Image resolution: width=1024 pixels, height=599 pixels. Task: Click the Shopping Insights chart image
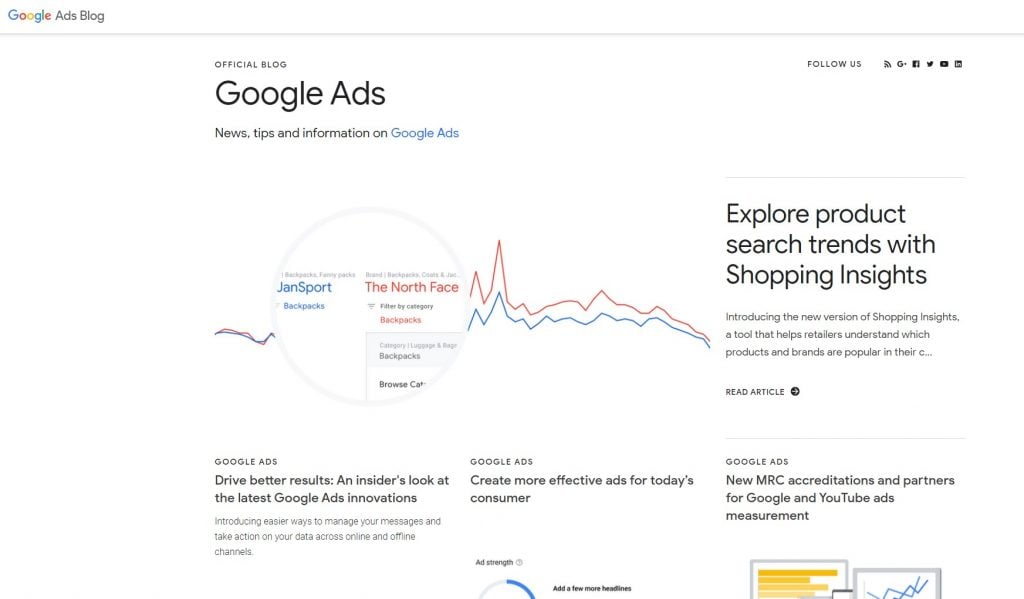462,305
